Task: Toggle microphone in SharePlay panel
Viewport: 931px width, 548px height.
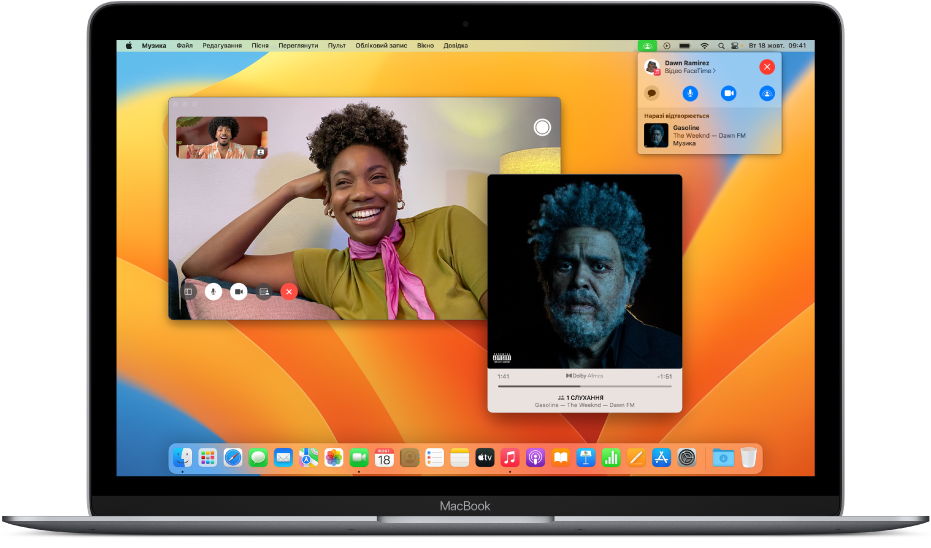Action: coord(689,93)
